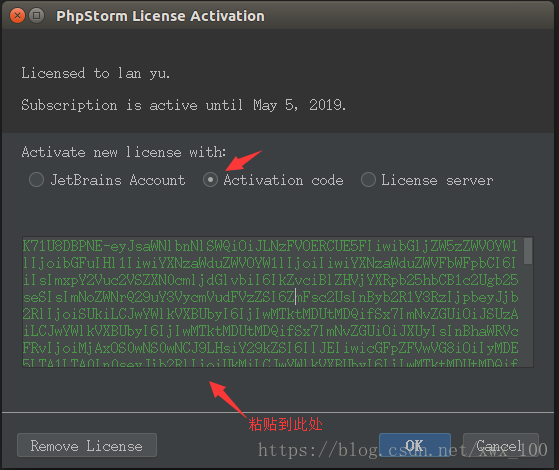Screen dimensions: 559x470
Task: Click the subscription expiry date line
Action: [184, 105]
